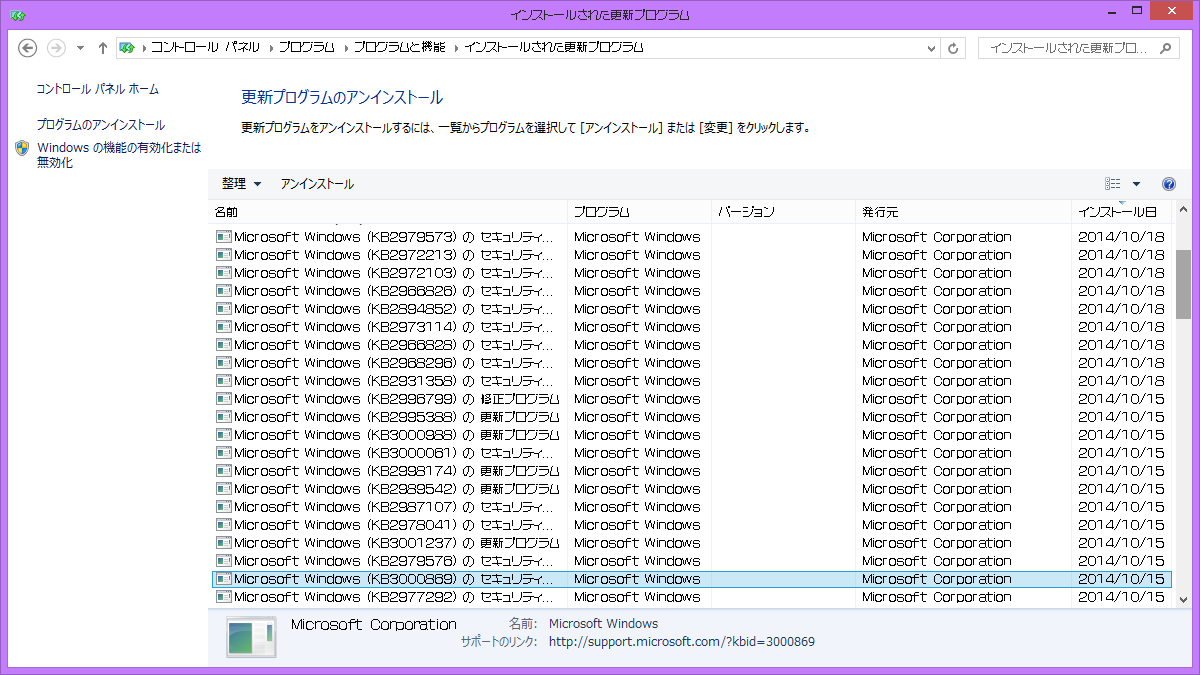
Task: Sort by the プログラム column header
Action: [640, 212]
